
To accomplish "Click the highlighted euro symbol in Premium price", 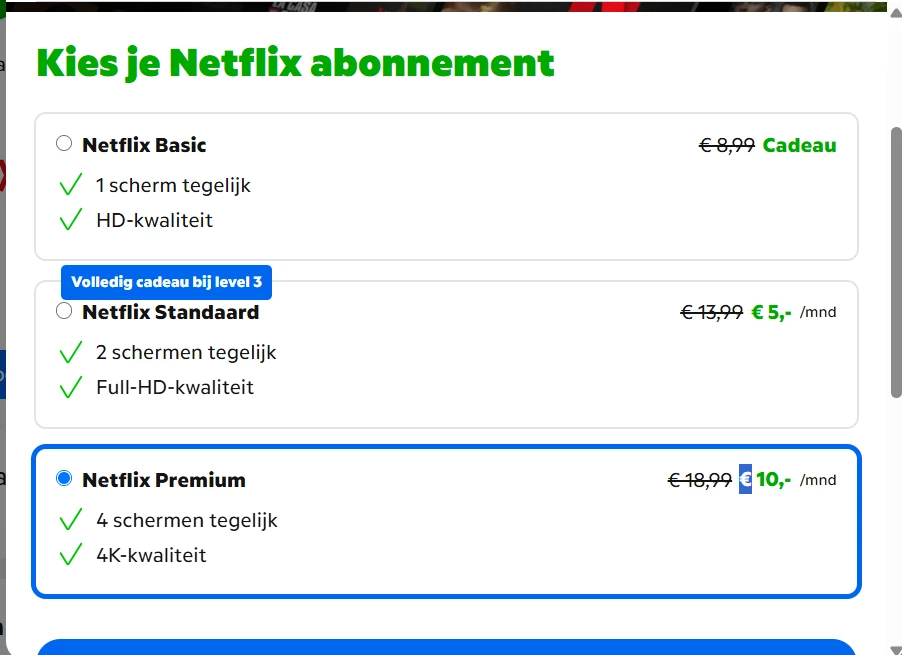I will click(745, 480).
